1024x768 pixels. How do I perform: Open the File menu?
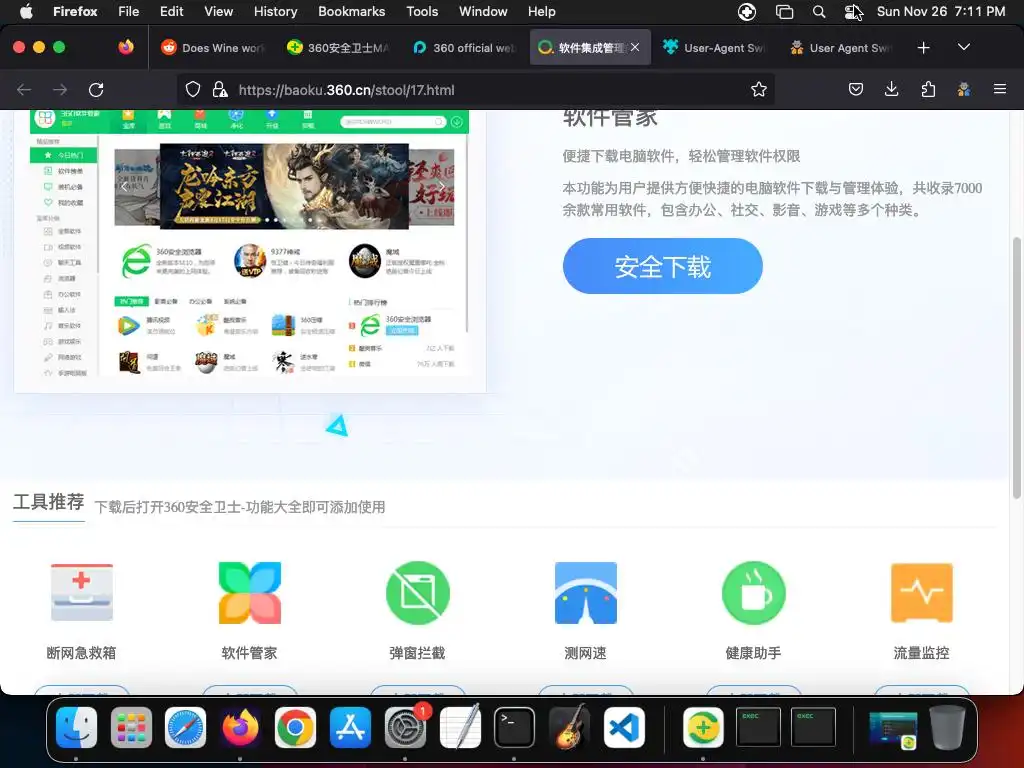coord(128,11)
